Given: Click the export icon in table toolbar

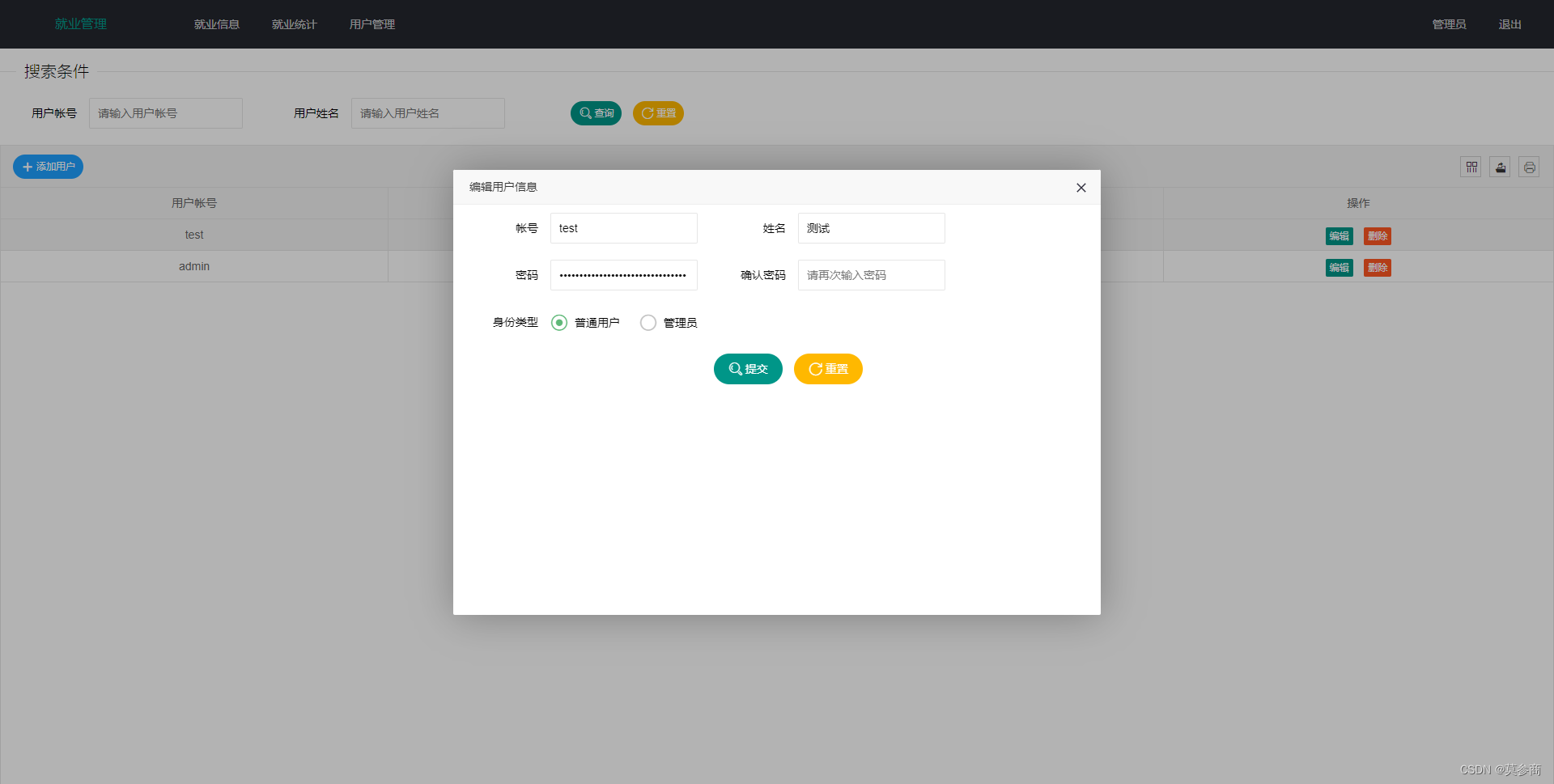Looking at the screenshot, I should click(x=1500, y=167).
